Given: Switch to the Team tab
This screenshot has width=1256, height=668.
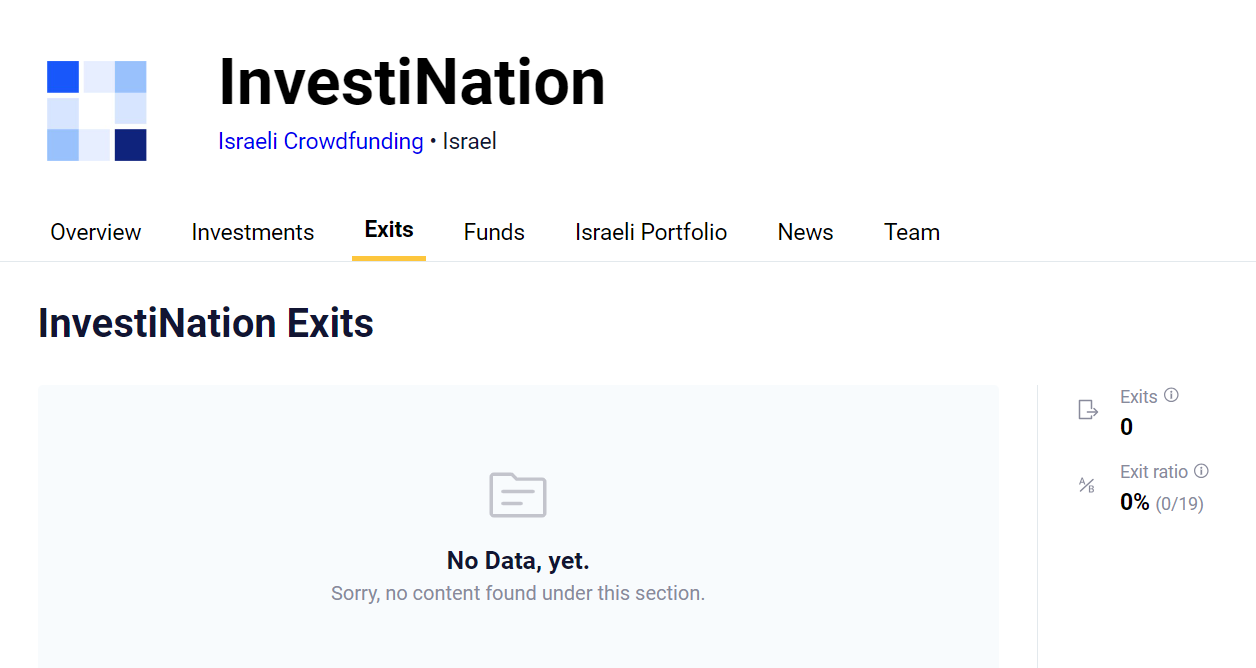Looking at the screenshot, I should [912, 232].
